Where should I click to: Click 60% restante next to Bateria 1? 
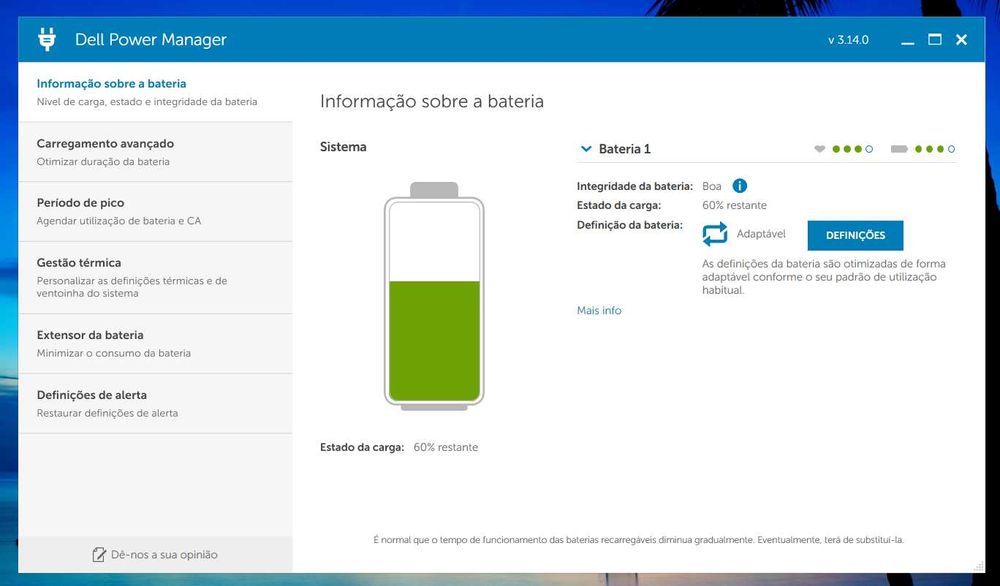click(x=734, y=205)
